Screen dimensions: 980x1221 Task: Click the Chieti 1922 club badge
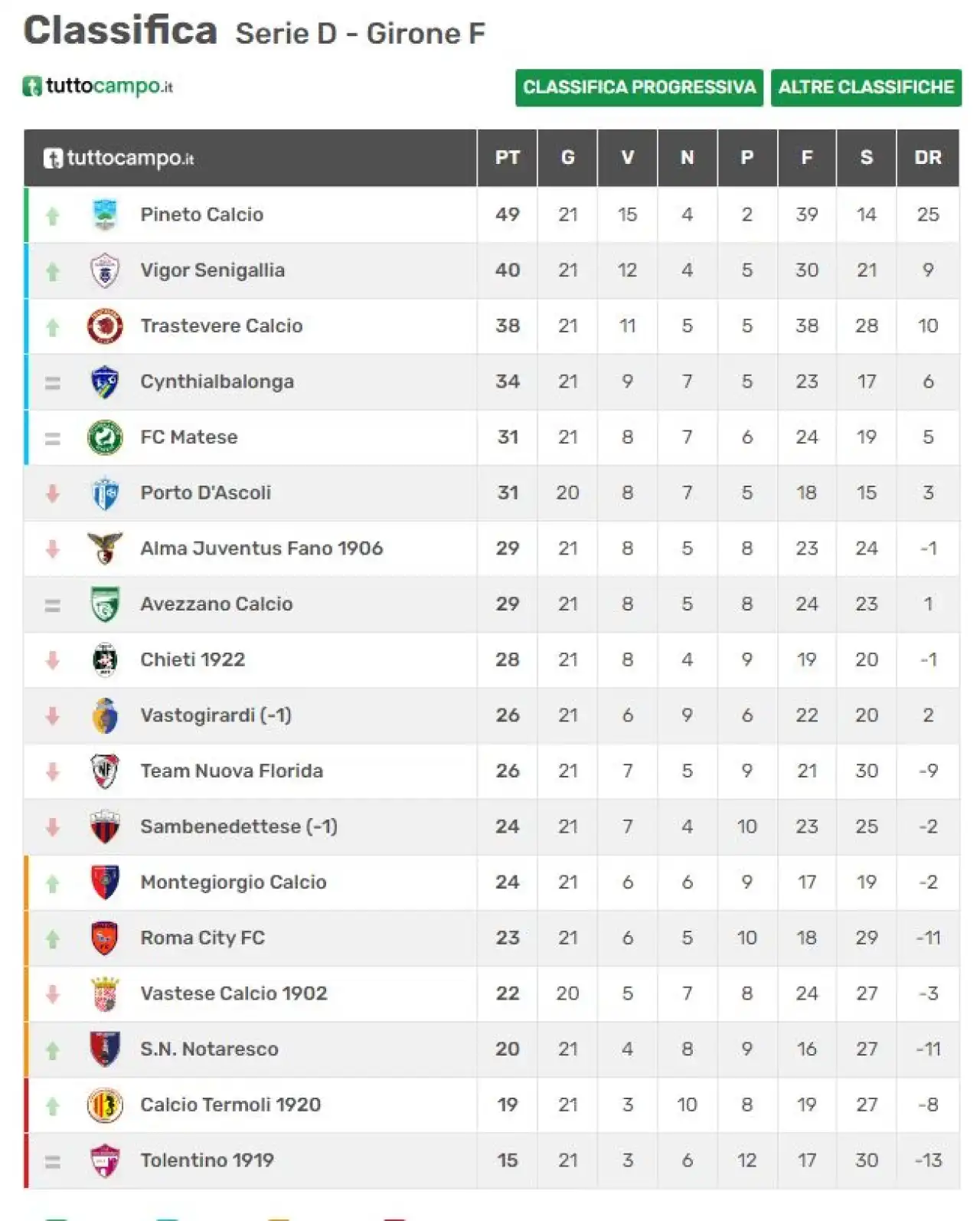point(105,660)
